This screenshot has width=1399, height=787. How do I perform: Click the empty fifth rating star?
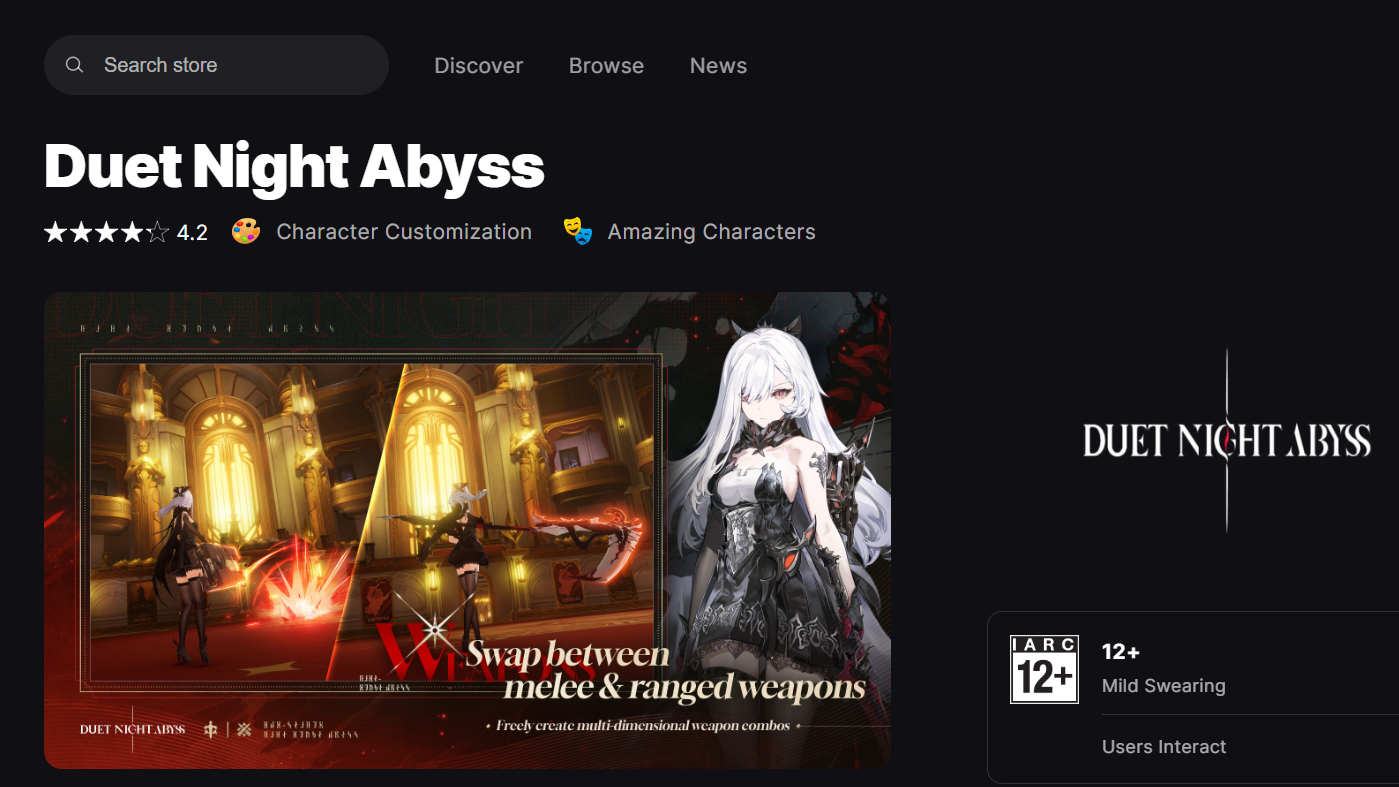[x=158, y=233]
